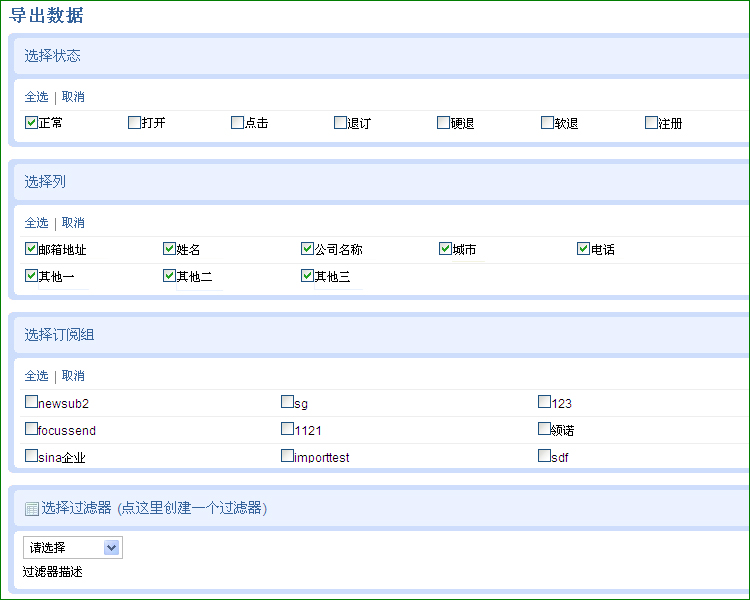
Task: Check the sina企业 group checkbox
Action: click(31, 456)
